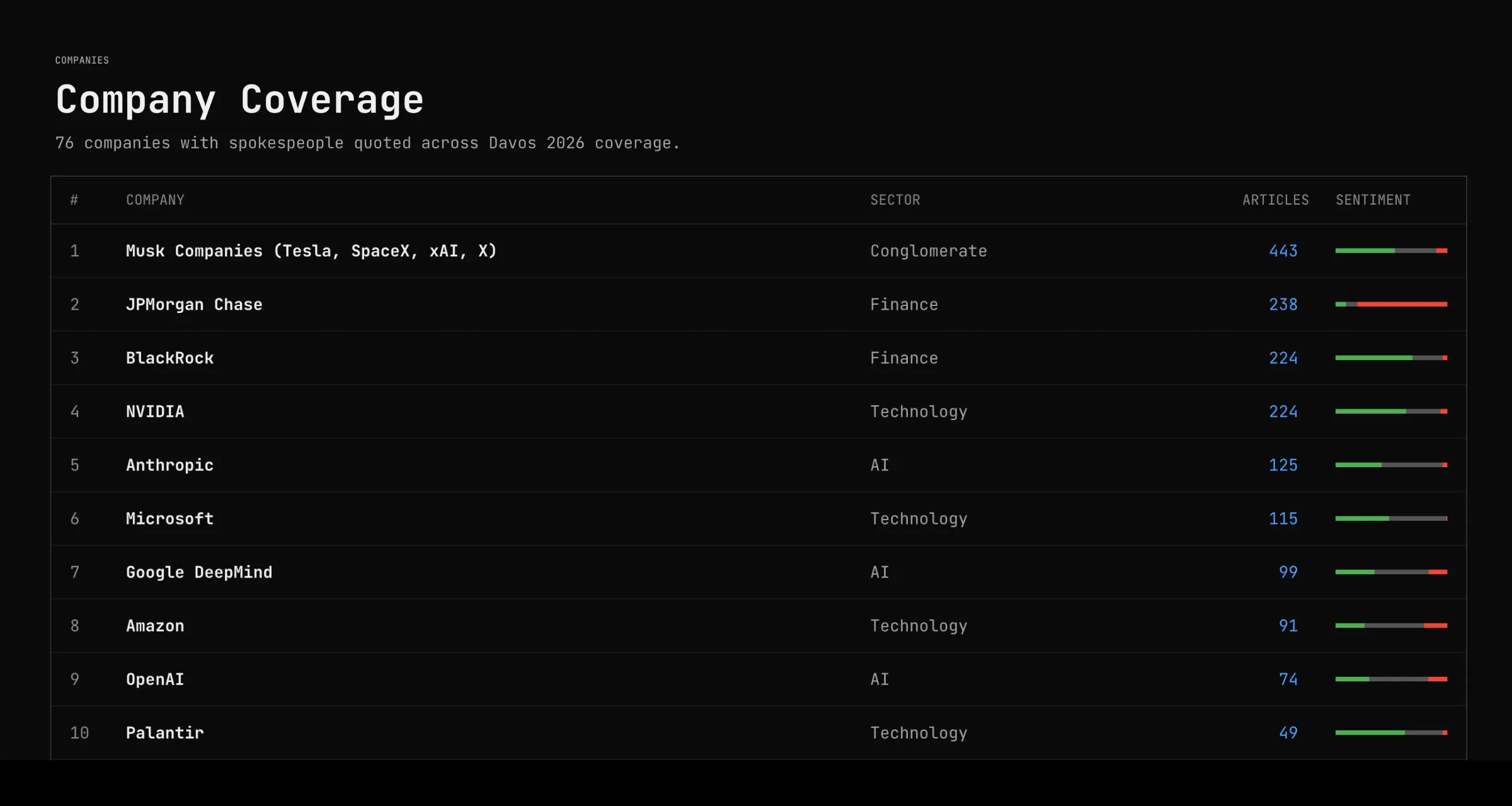Click the SECTOR column header
The image size is (1512, 806).
pos(895,200)
